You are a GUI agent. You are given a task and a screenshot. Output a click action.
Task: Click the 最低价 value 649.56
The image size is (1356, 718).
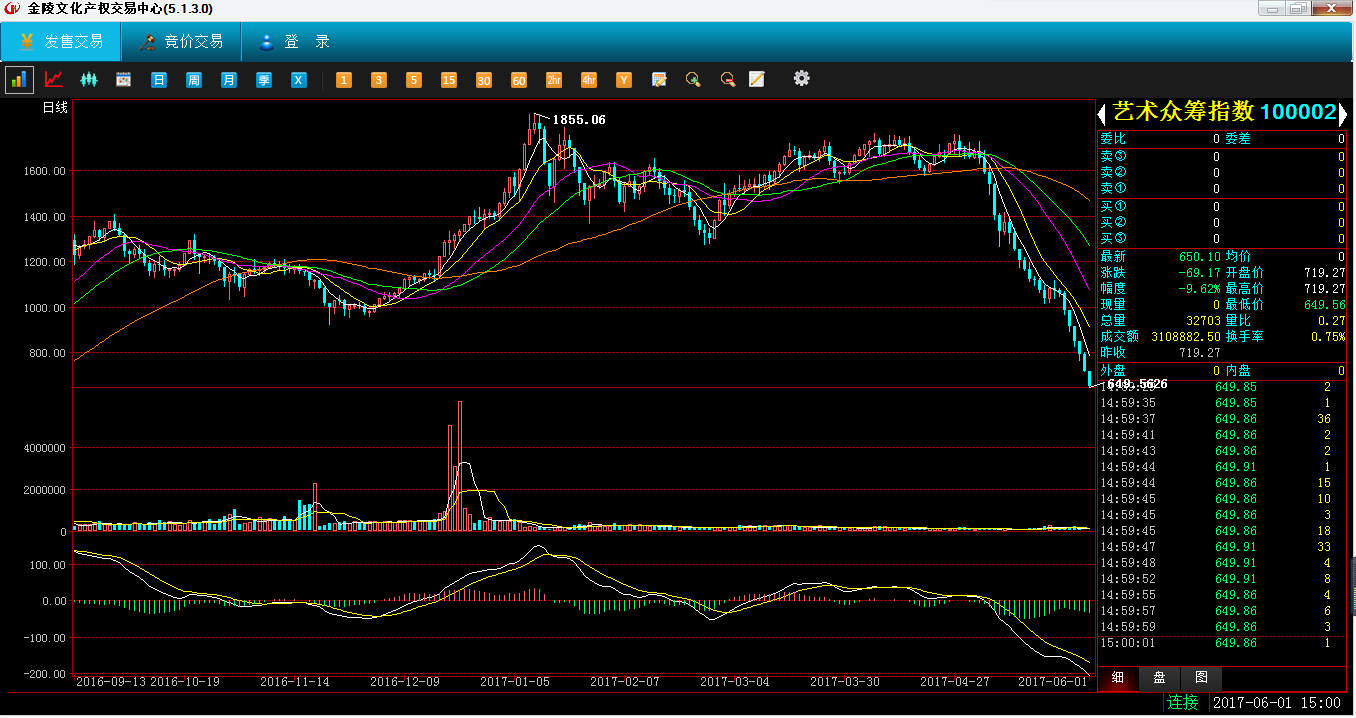pos(1325,304)
